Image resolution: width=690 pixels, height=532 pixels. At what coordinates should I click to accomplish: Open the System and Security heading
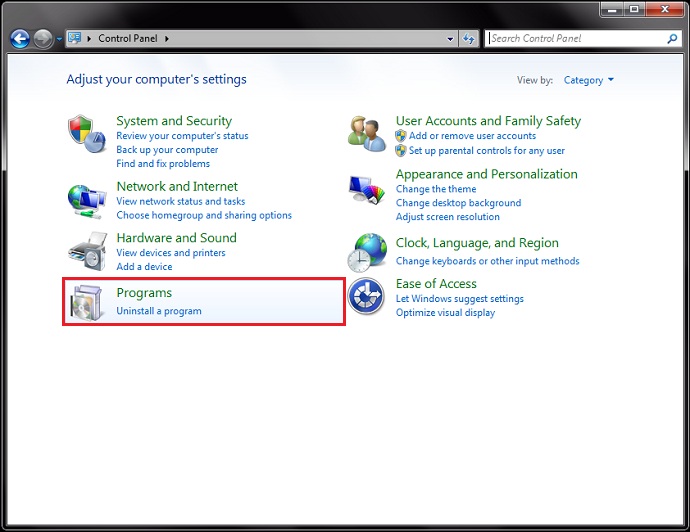[174, 121]
